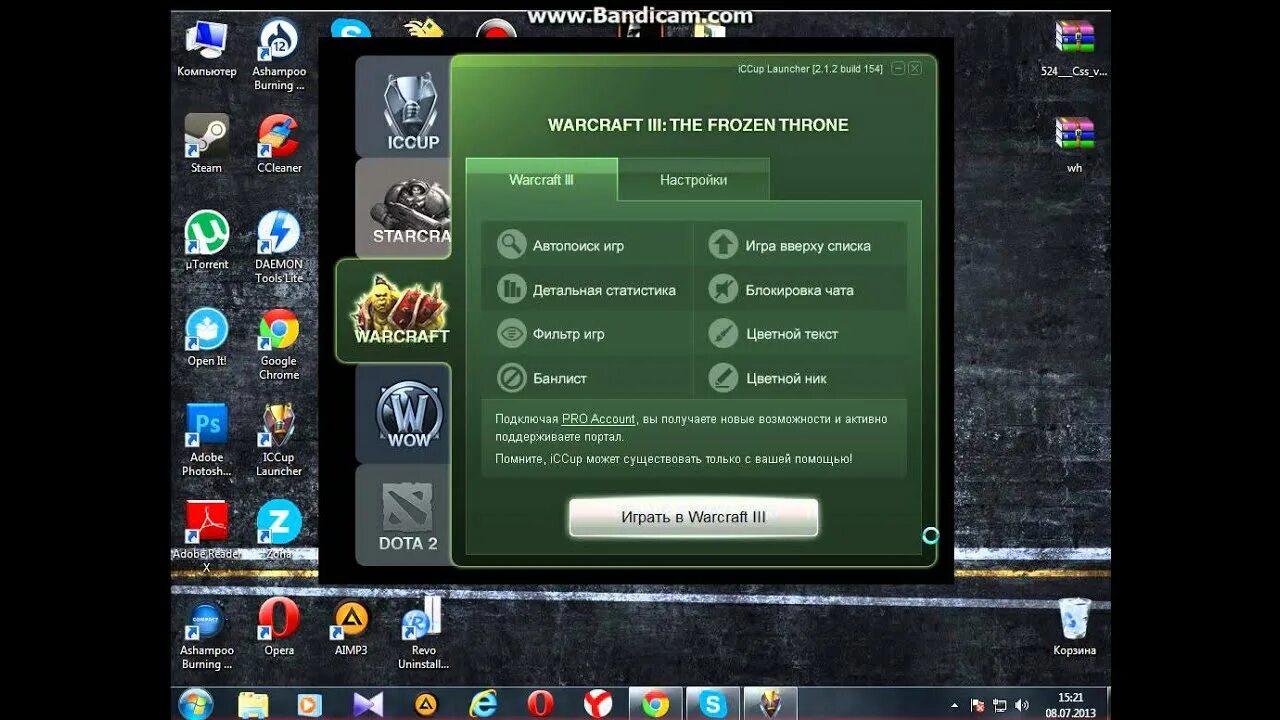Screen dimensions: 1280x720
Task: Select the Автопоиск игр label
Action: (578, 246)
